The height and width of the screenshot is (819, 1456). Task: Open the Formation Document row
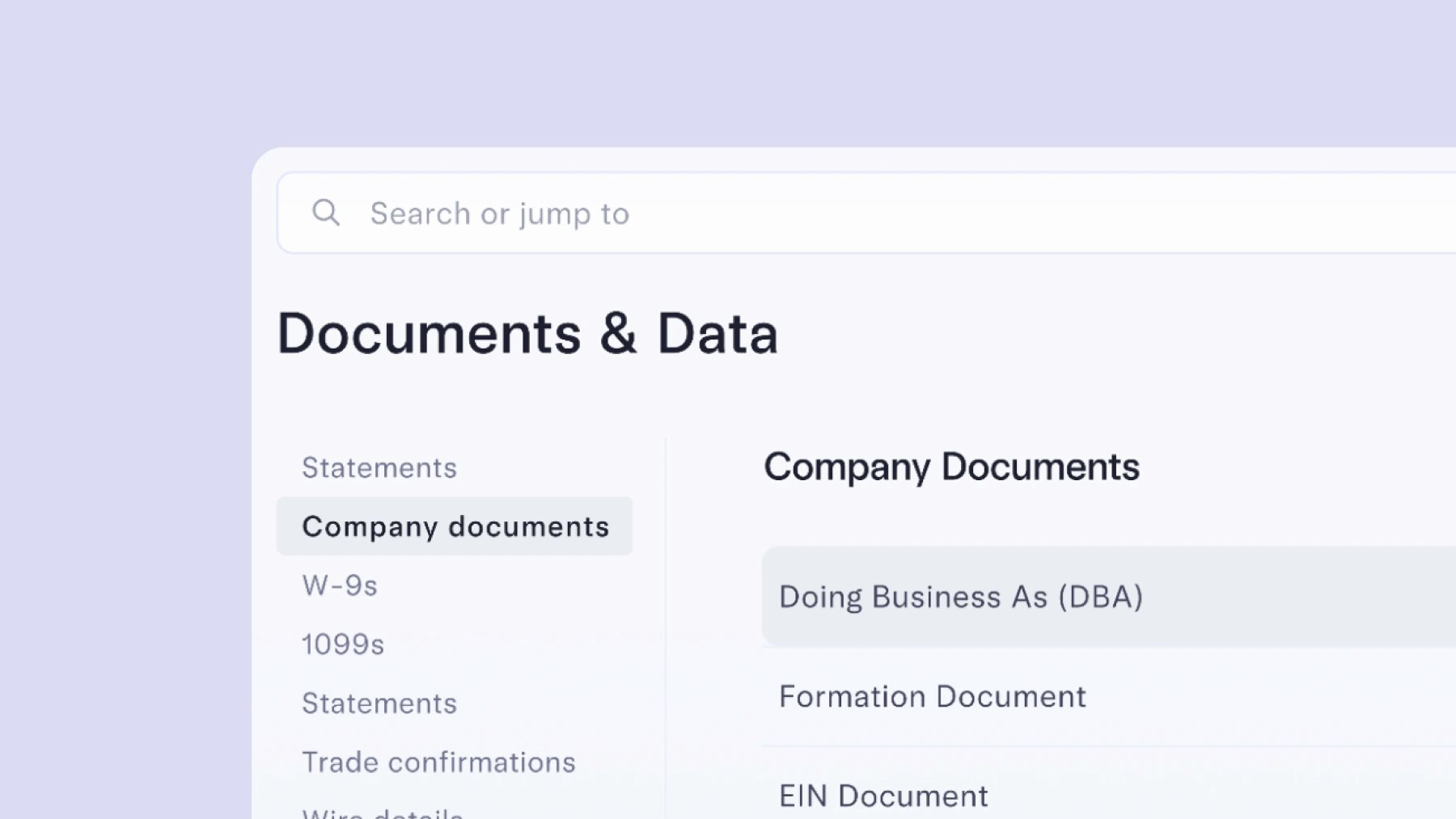coord(1109,696)
